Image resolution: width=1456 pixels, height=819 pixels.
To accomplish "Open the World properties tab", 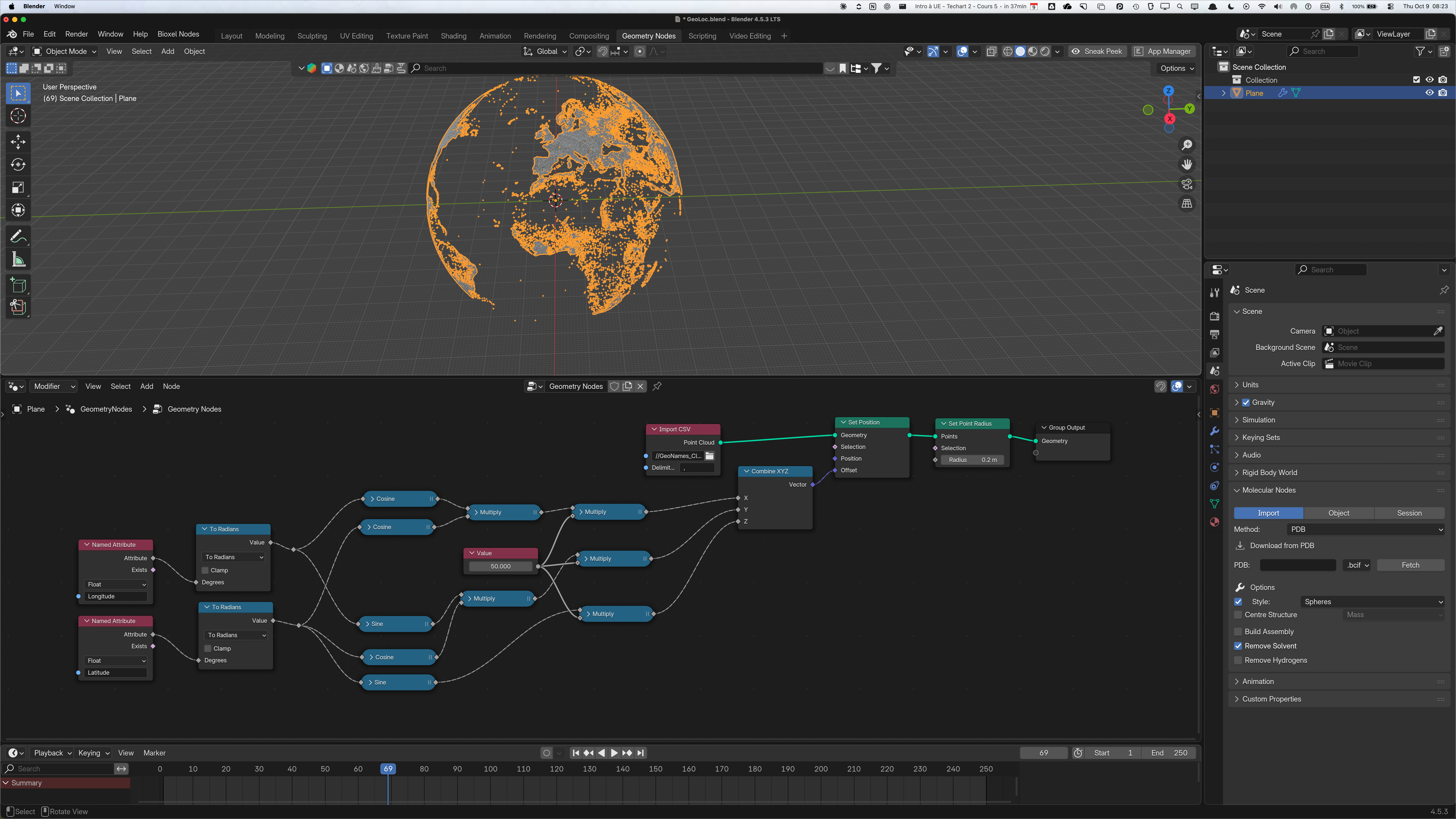I will [1215, 389].
